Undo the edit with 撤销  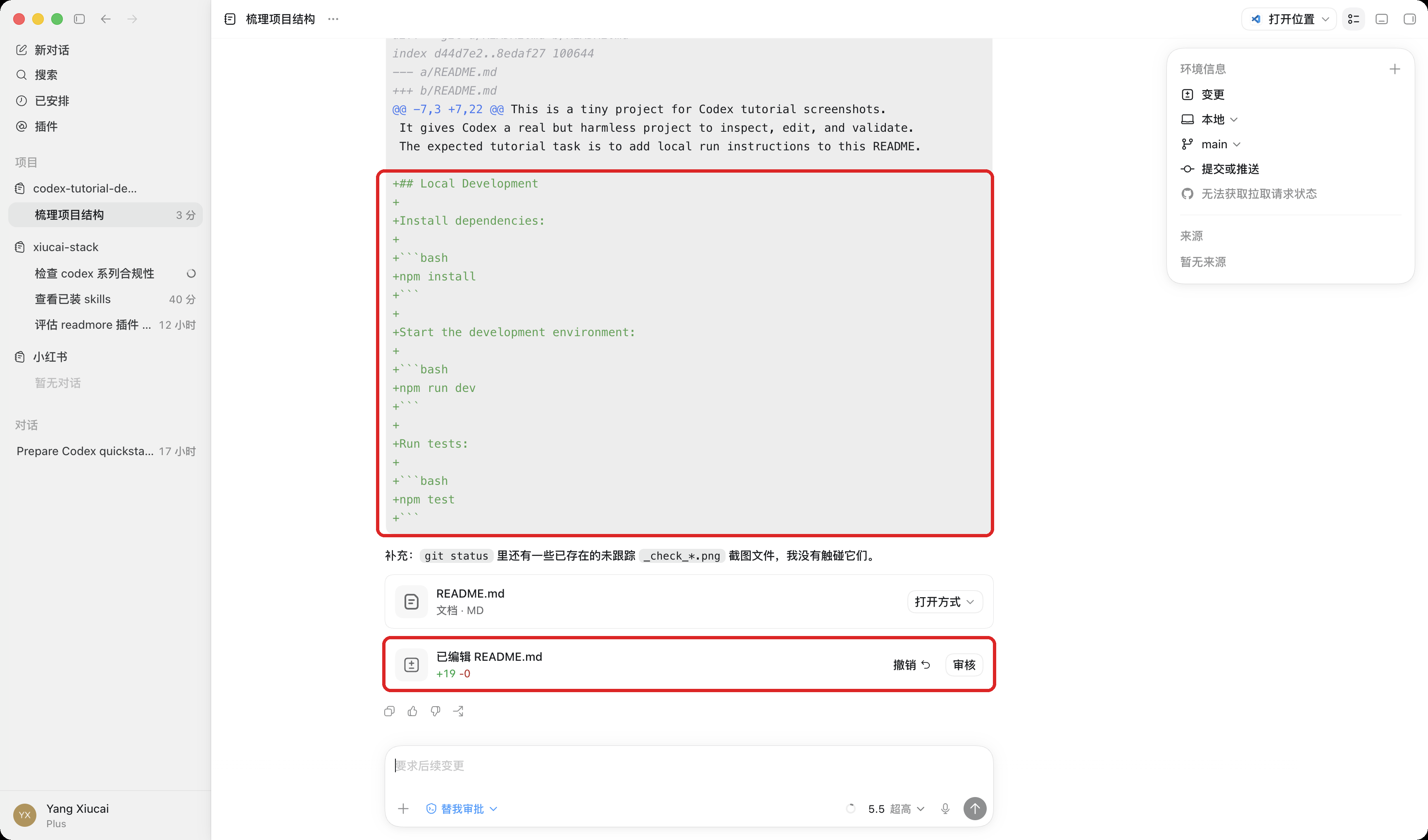click(911, 664)
